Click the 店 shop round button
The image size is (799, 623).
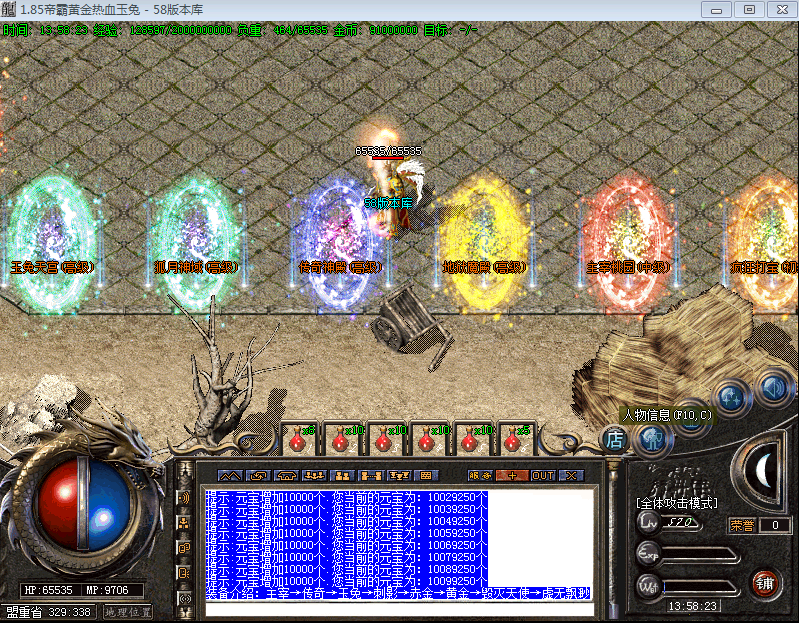coord(615,439)
